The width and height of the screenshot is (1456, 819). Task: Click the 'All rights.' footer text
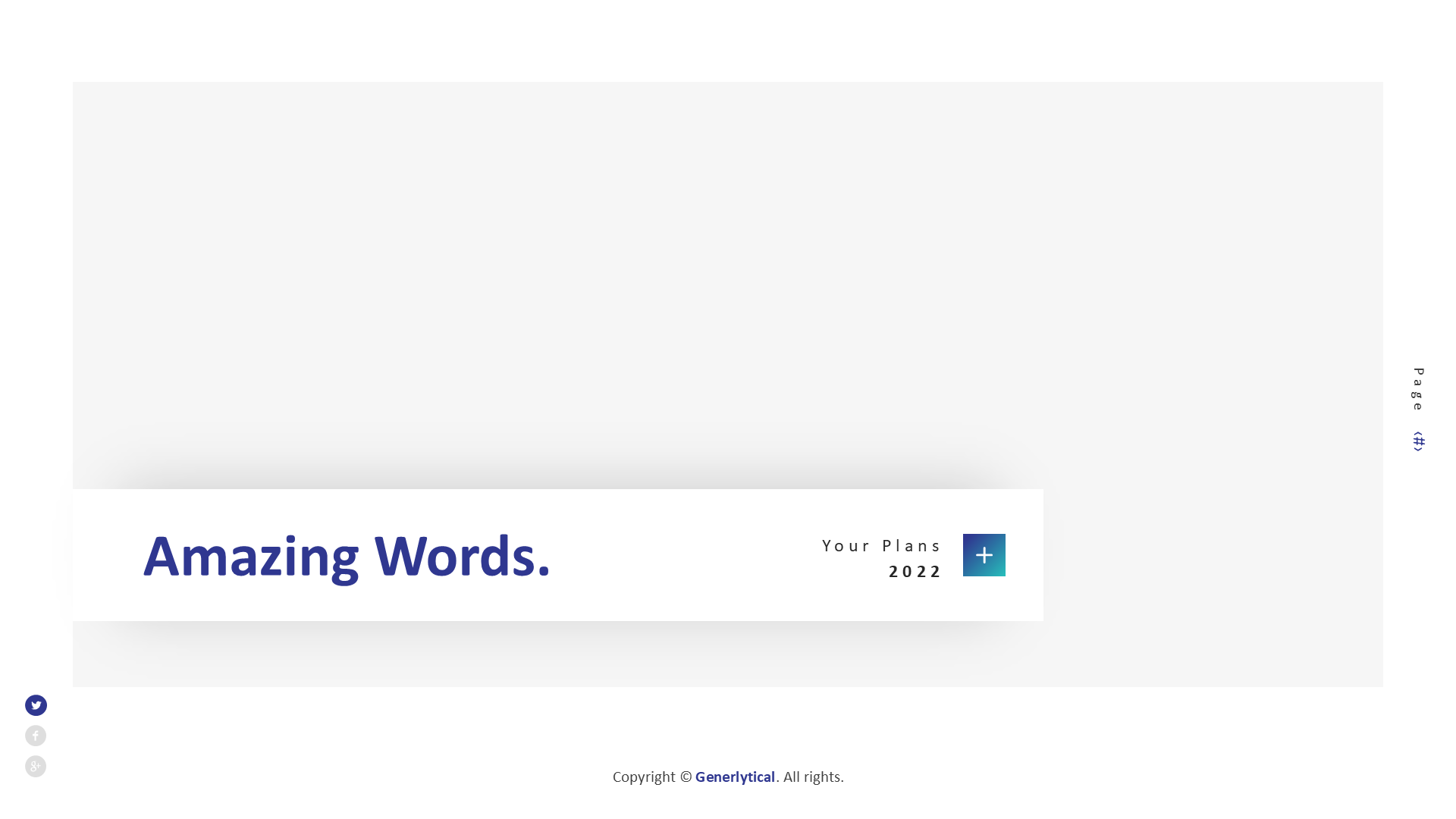[813, 777]
